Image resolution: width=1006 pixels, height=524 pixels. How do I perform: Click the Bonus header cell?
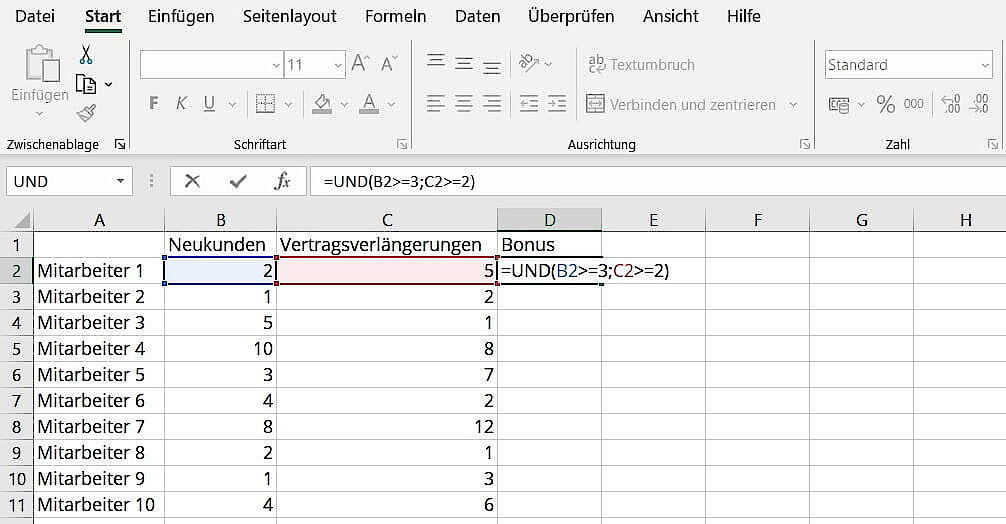[x=549, y=244]
